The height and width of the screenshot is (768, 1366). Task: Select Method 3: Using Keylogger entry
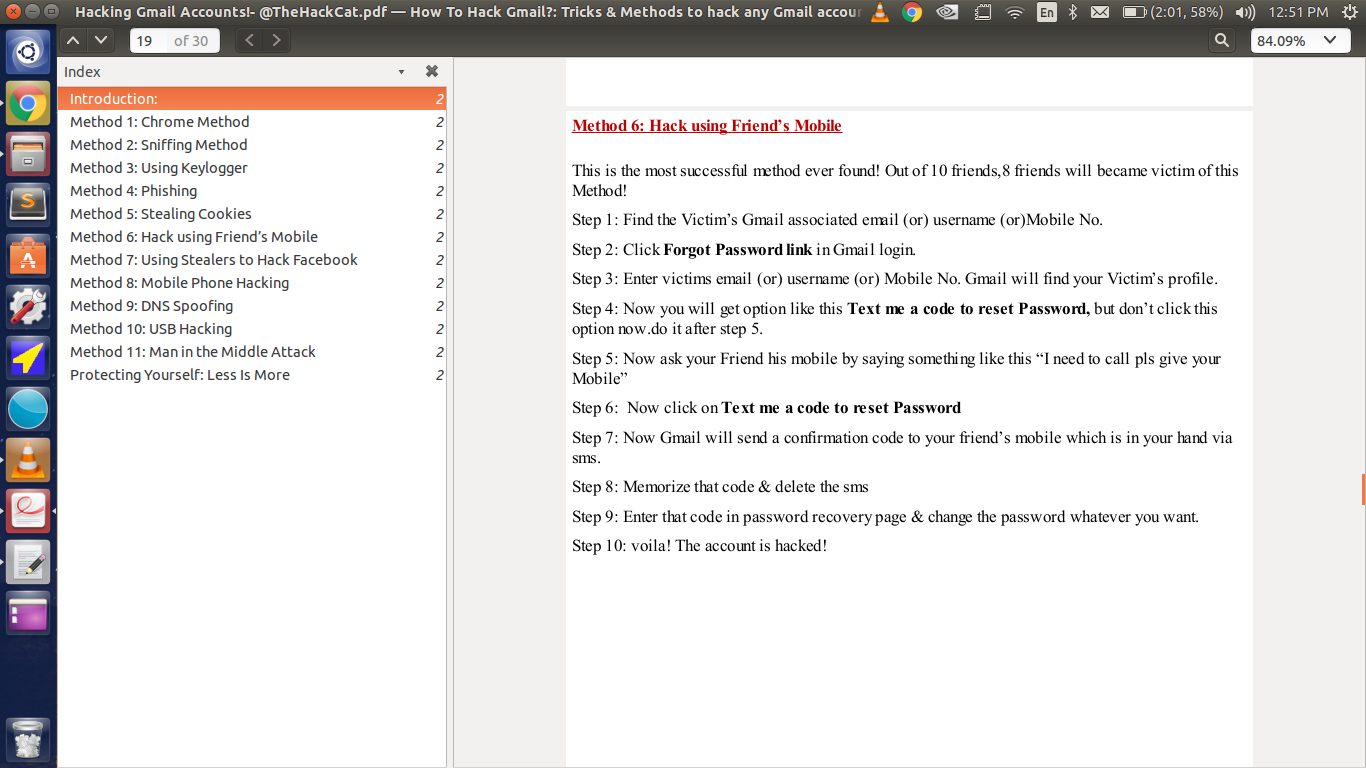click(252, 168)
